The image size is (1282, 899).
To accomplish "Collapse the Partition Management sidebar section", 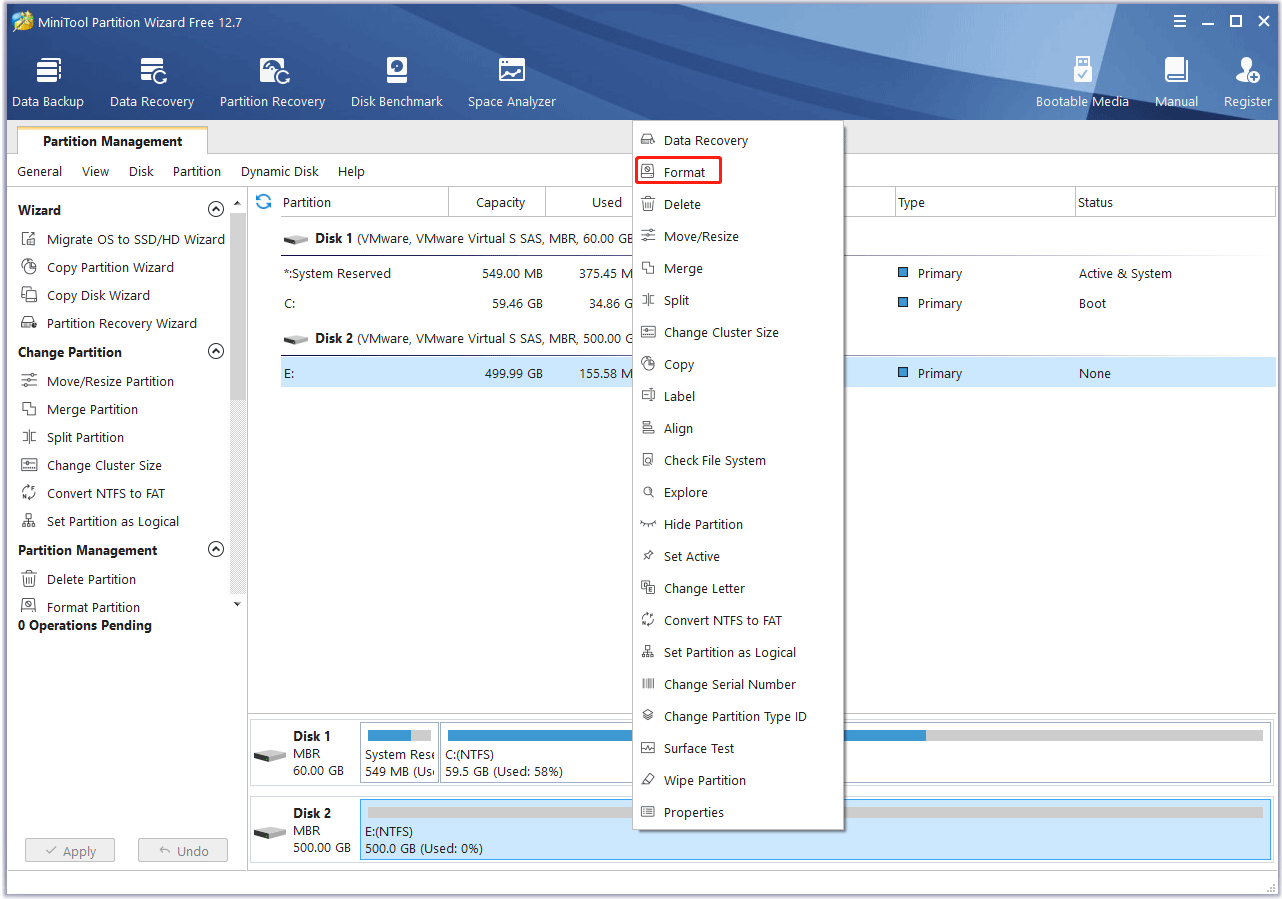I will (x=215, y=550).
